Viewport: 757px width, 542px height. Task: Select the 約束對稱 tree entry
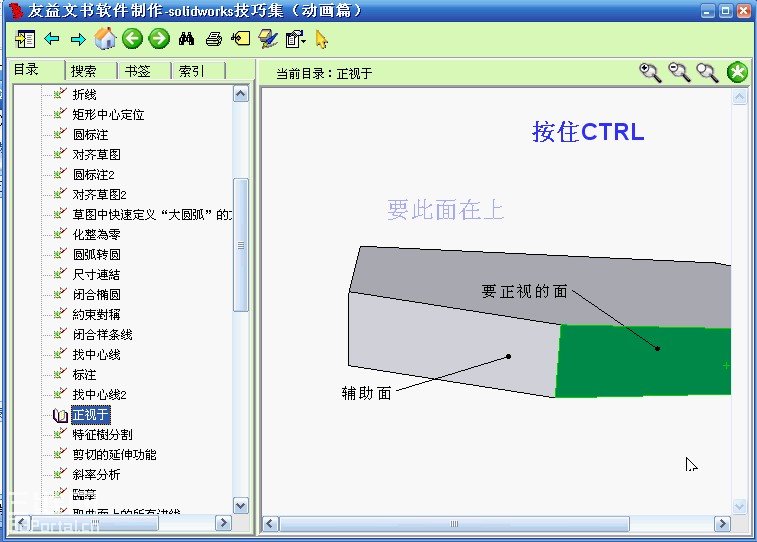(96, 315)
